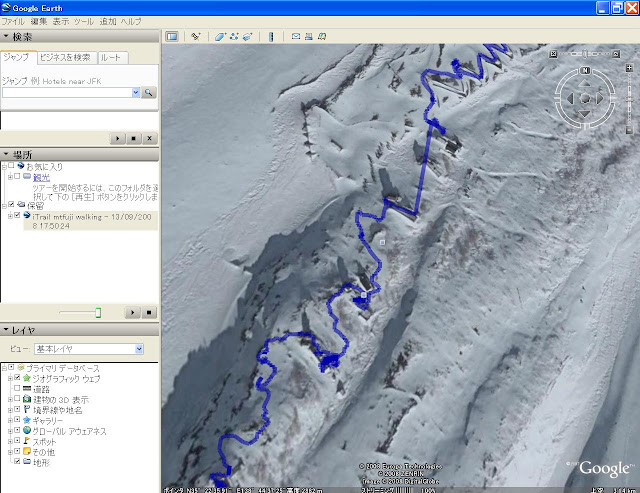Open the 表示 menu

[61, 22]
